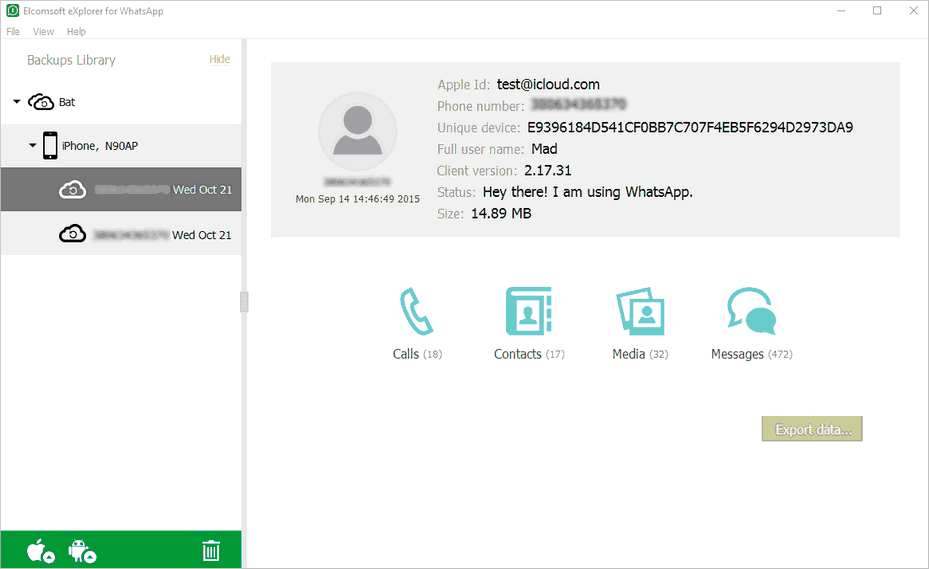The image size is (929, 569).
Task: Open the View menu
Action: coord(43,31)
